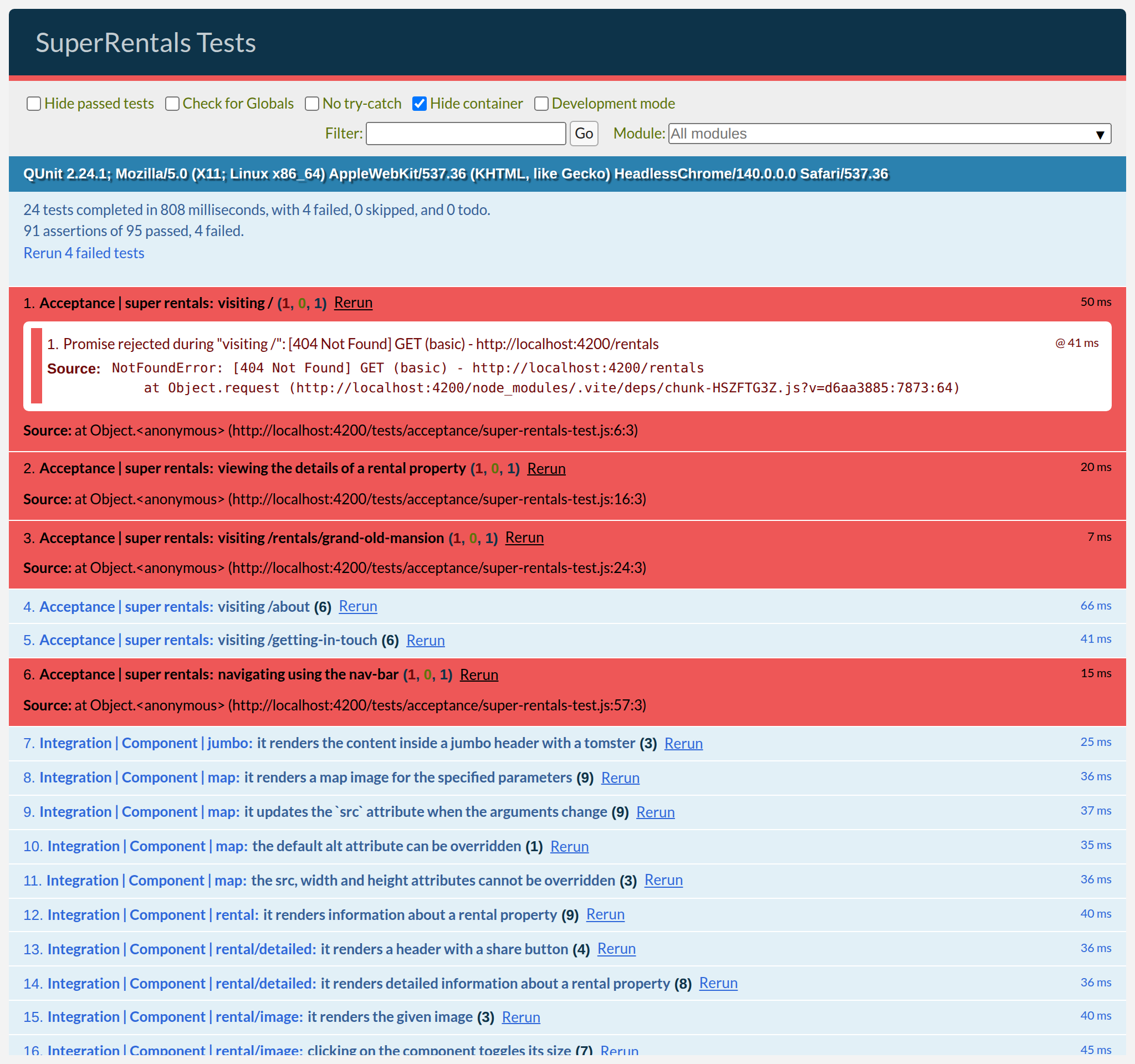Click Rerun 4 failed tests link
The height and width of the screenshot is (1064, 1135).
pyautogui.click(x=83, y=253)
